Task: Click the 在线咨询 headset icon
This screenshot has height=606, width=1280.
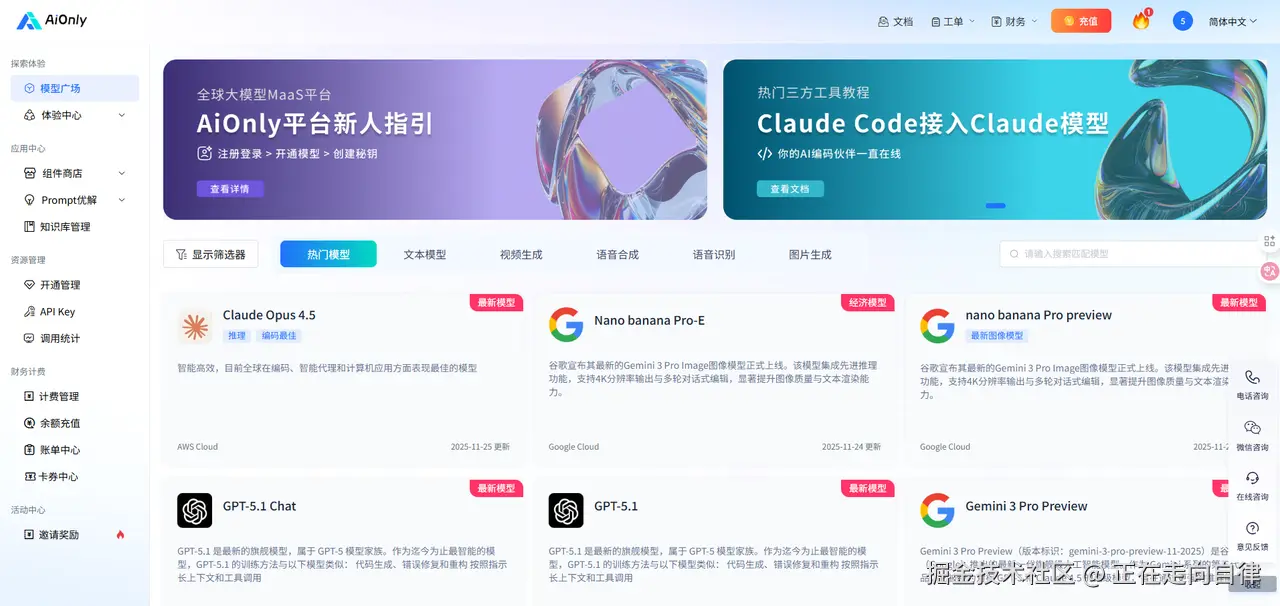Action: coord(1252,477)
